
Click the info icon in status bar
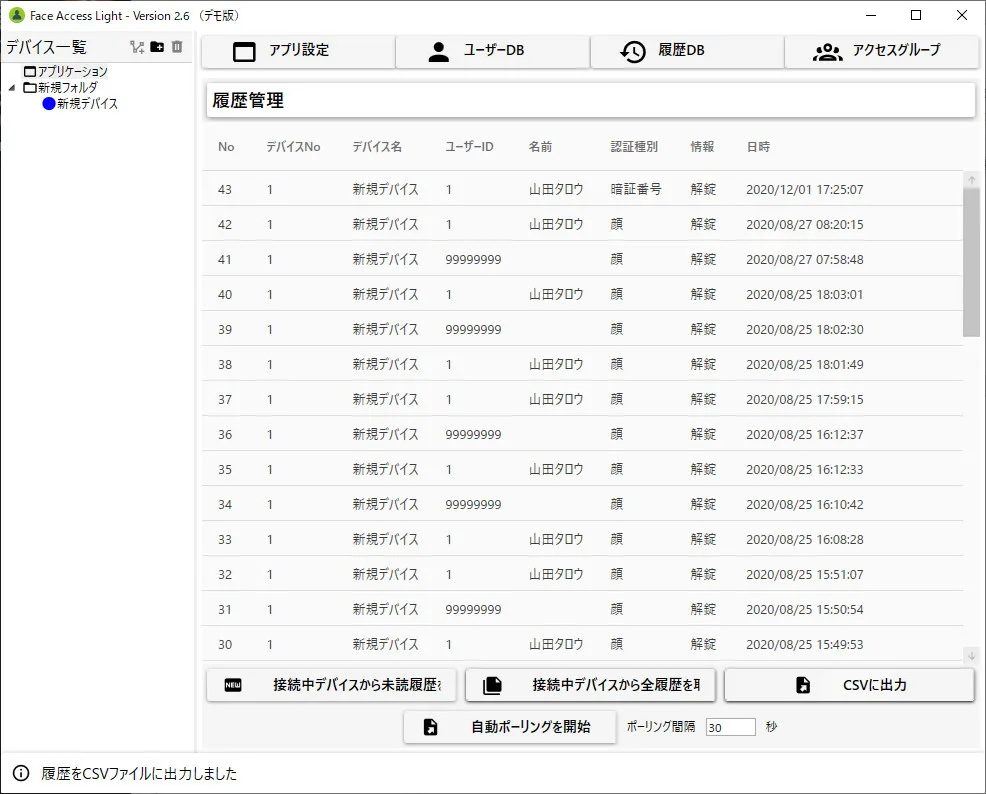coord(20,773)
